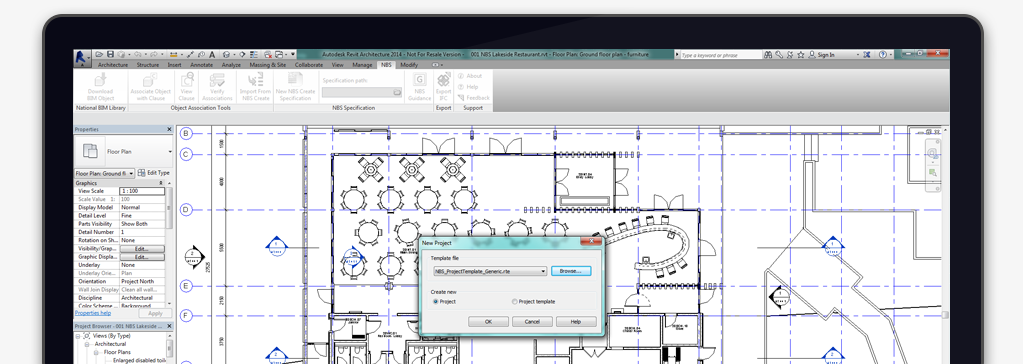Select the Project template radio button
The height and width of the screenshot is (364, 1023).
point(514,301)
